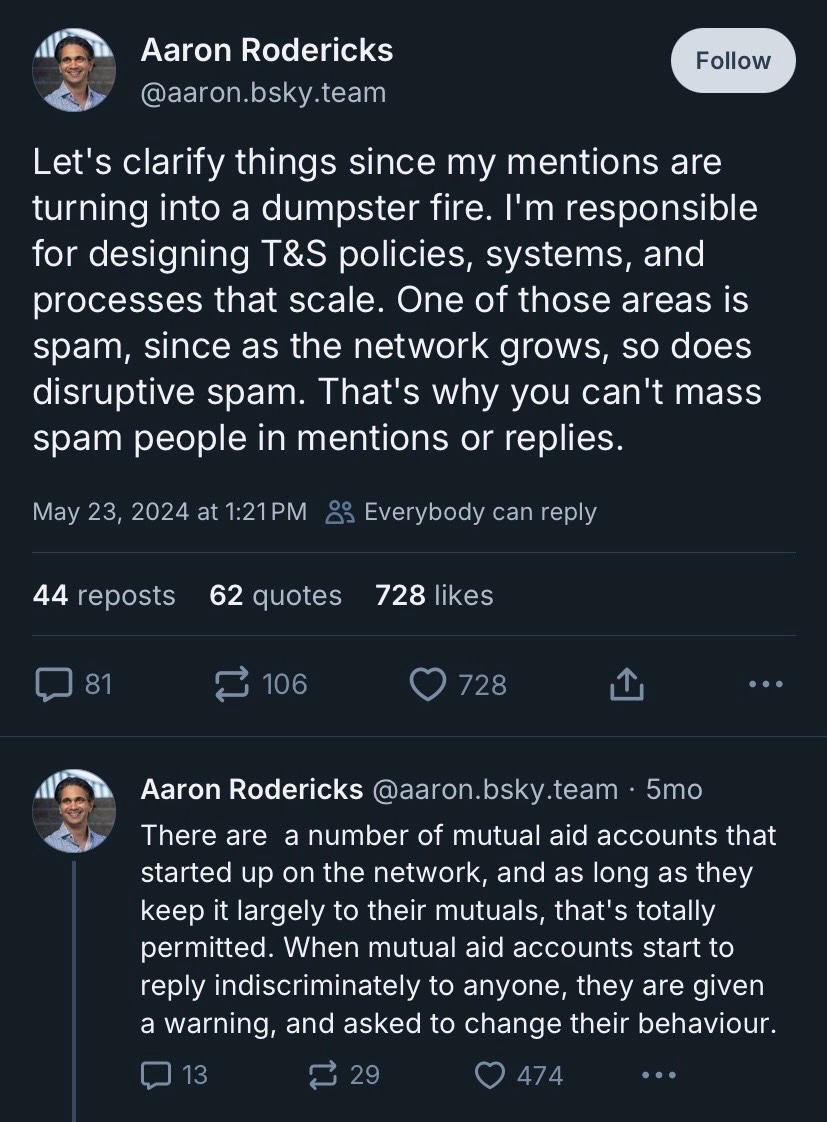Image resolution: width=827 pixels, height=1122 pixels.
Task: Open the avatar on the reply post
Action: pos(75,812)
